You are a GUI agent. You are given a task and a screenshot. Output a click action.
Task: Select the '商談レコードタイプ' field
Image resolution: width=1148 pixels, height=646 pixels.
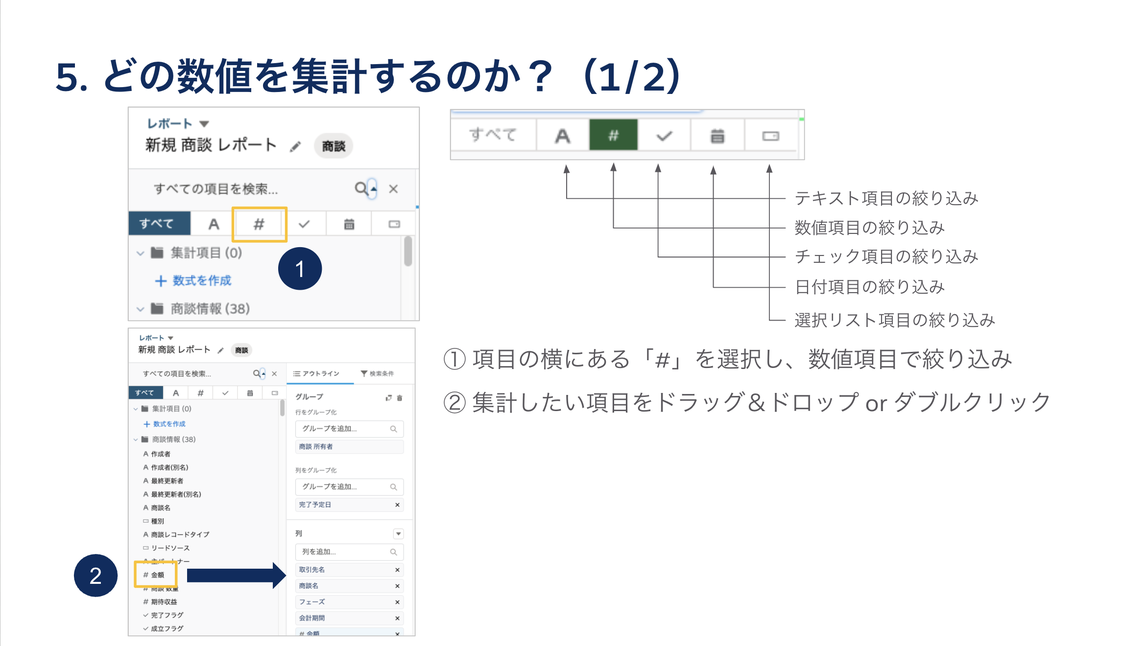point(176,535)
